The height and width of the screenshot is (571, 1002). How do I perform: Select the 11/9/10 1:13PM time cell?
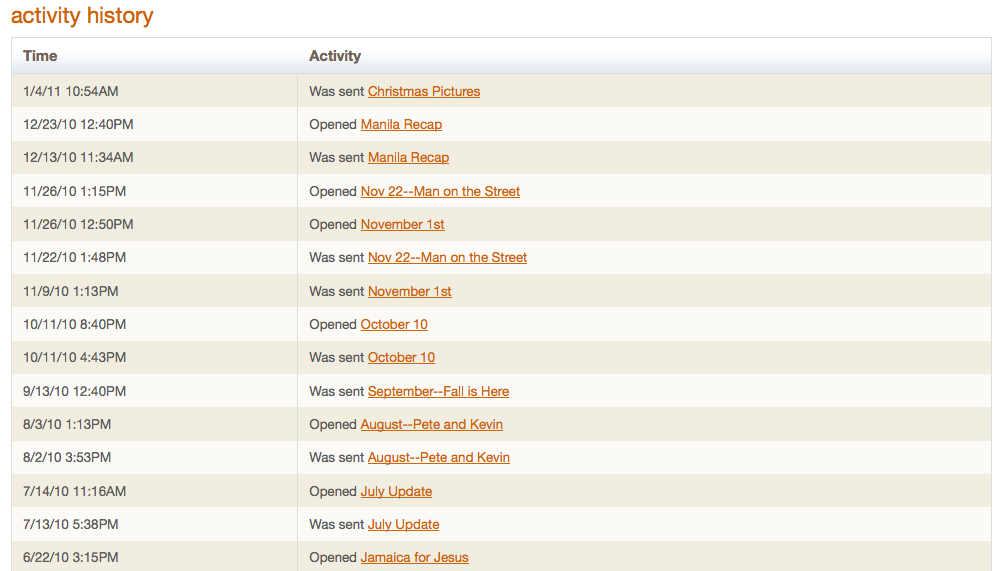pyautogui.click(x=154, y=291)
